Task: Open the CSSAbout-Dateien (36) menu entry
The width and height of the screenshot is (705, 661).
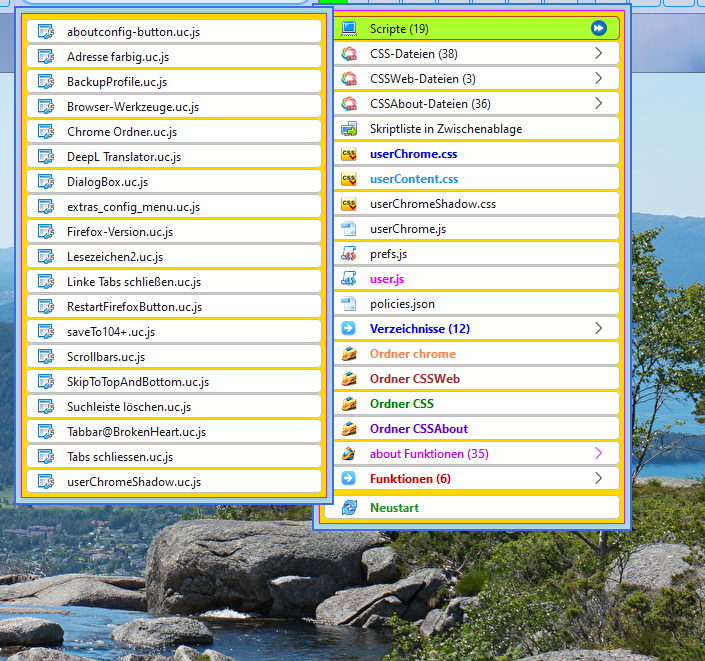Action: [430, 104]
